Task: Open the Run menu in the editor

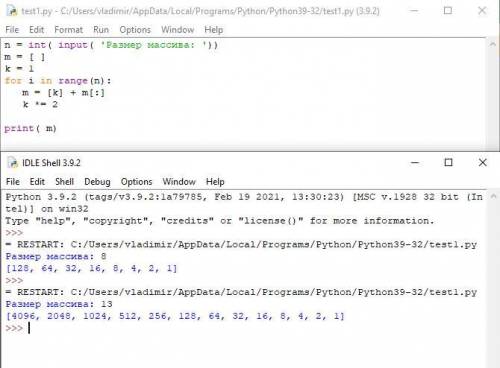Action: (101, 30)
